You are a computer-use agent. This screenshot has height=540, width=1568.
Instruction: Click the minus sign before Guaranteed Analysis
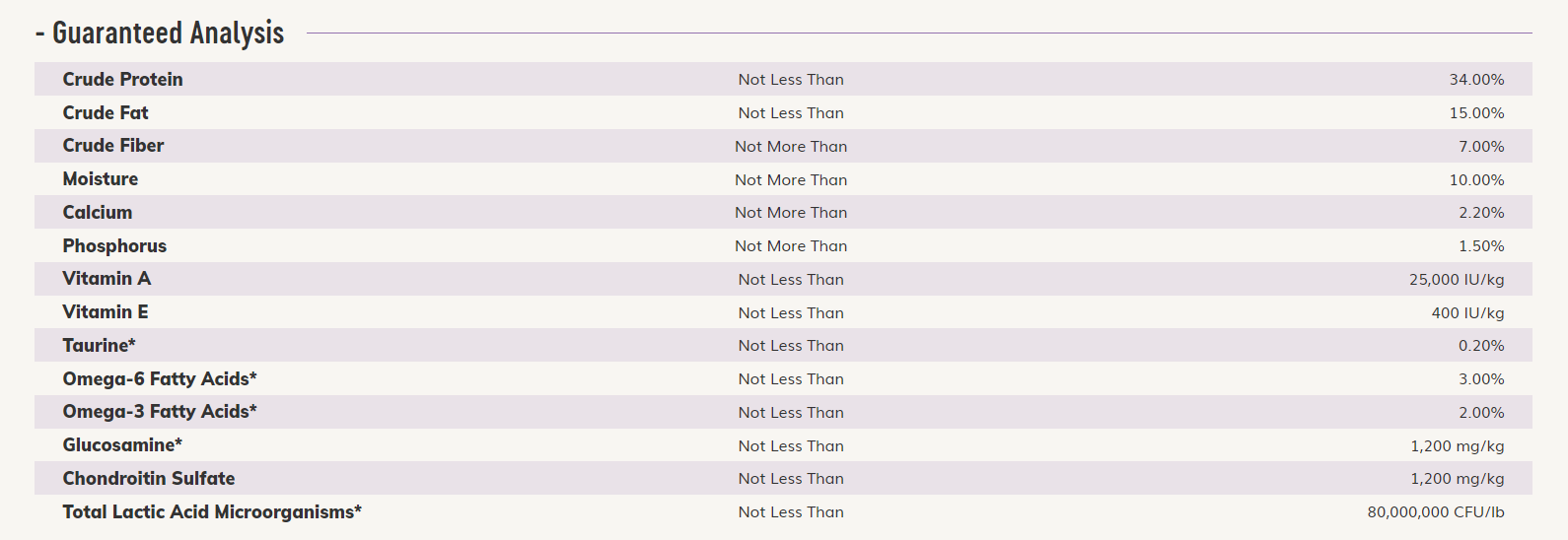tap(39, 34)
